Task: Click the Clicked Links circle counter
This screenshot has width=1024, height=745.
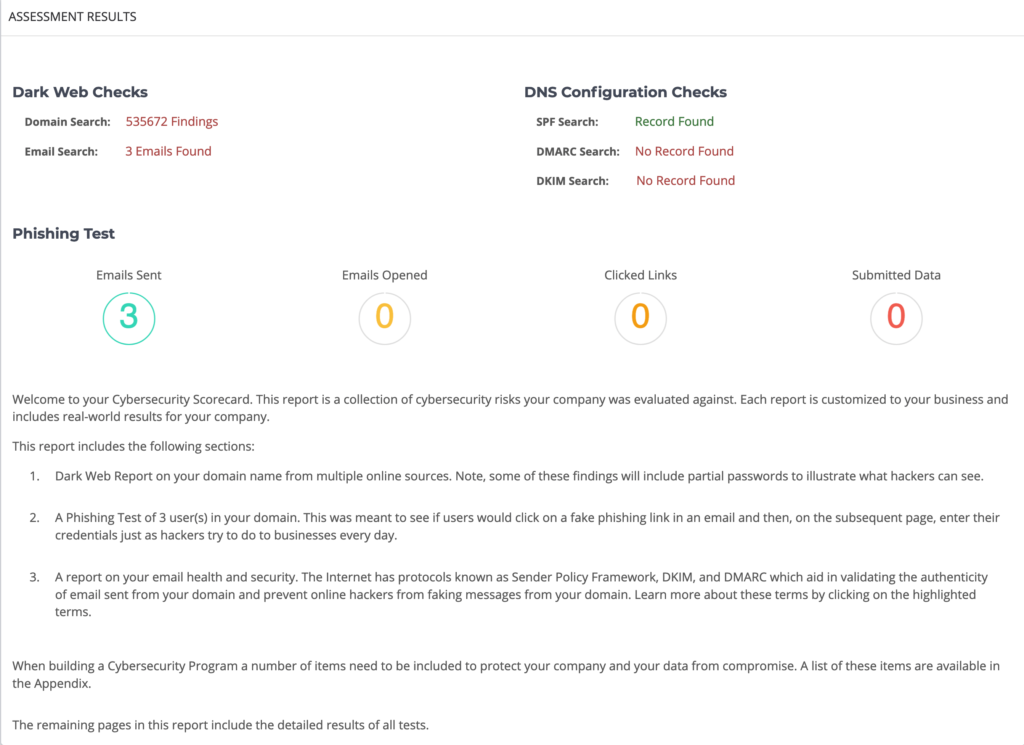Action: (x=640, y=318)
